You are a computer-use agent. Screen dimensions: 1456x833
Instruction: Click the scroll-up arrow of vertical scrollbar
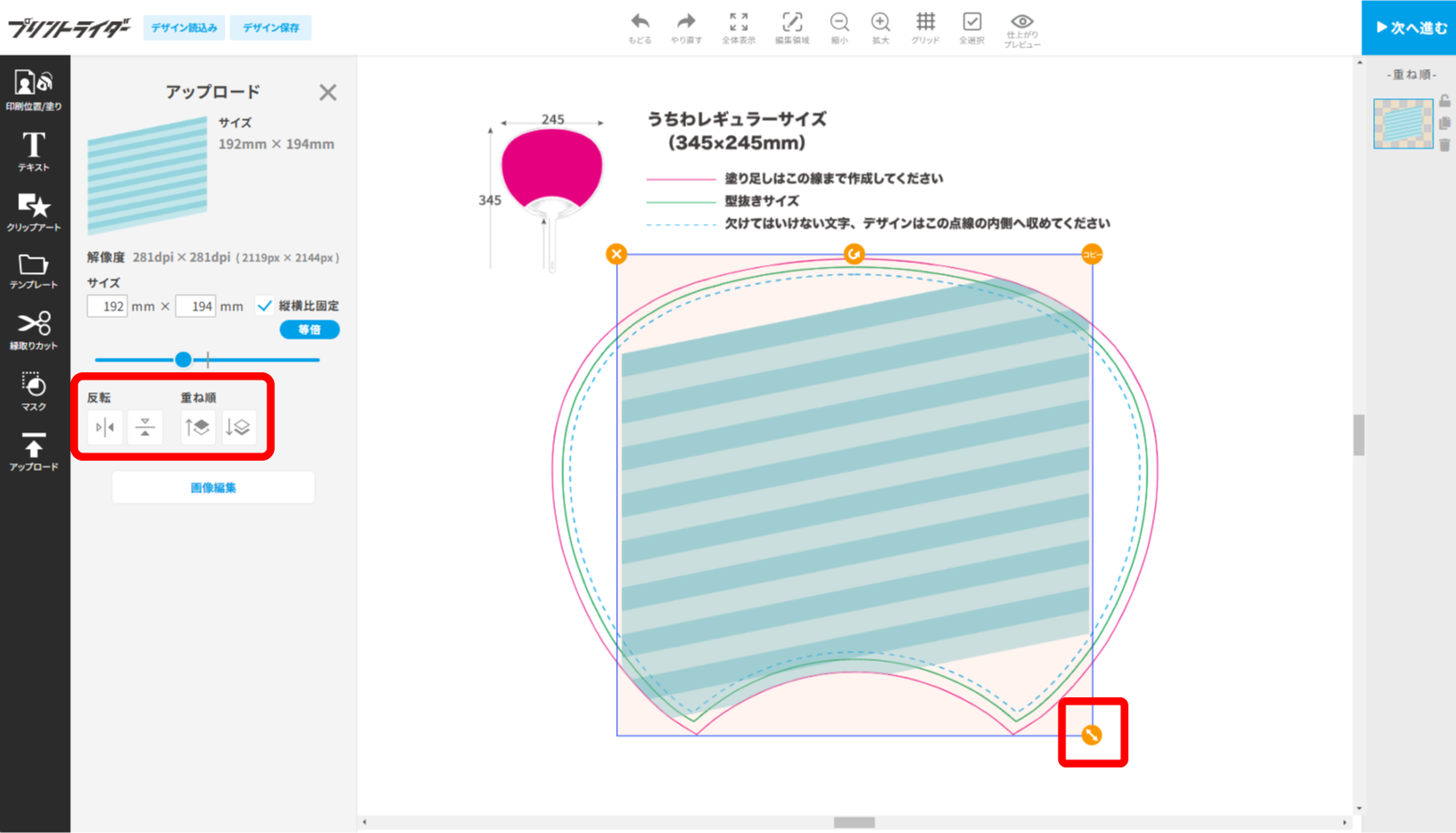tap(1359, 63)
